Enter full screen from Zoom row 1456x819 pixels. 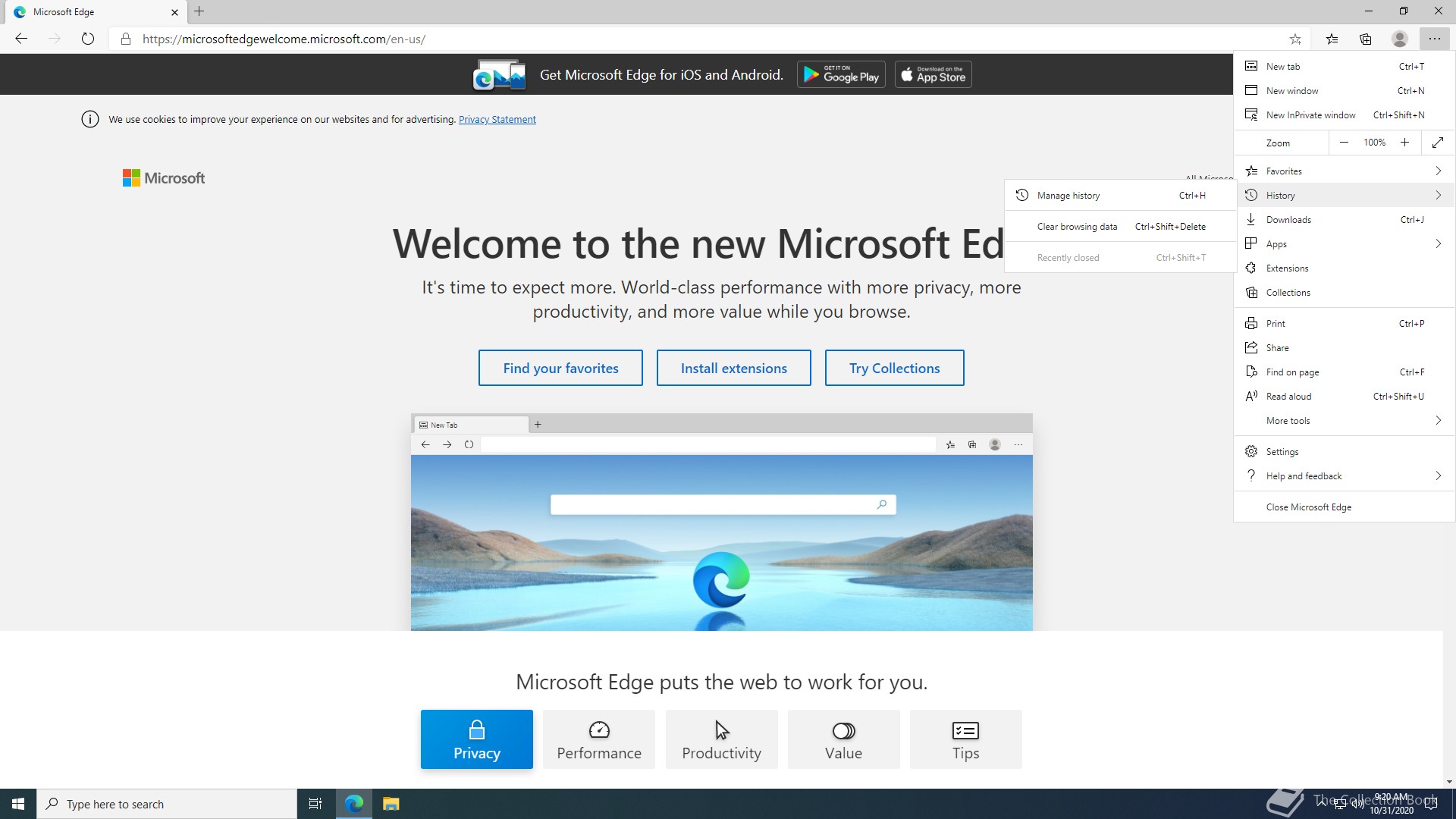pyautogui.click(x=1438, y=143)
